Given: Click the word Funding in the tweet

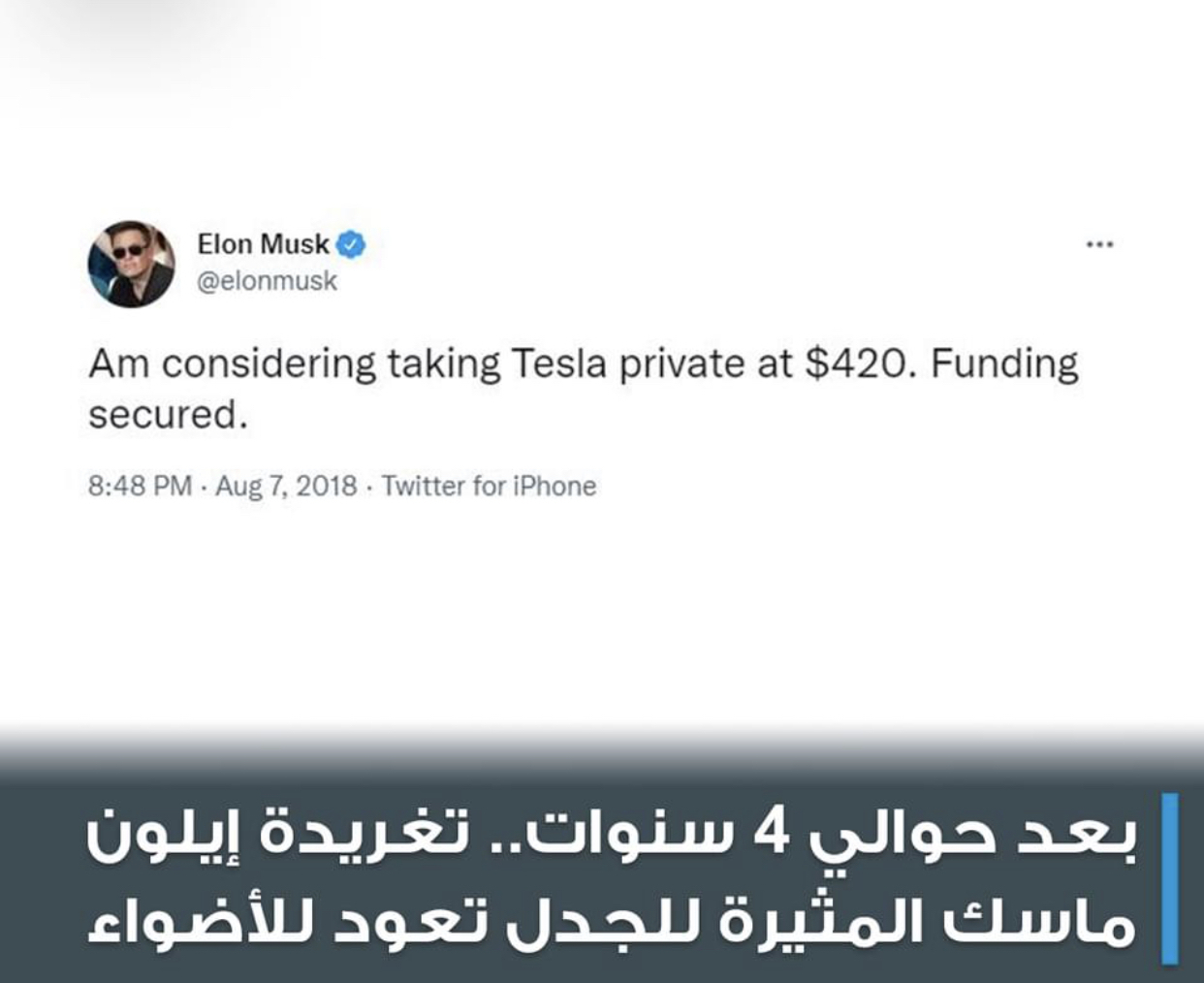Looking at the screenshot, I should pos(1004,365).
